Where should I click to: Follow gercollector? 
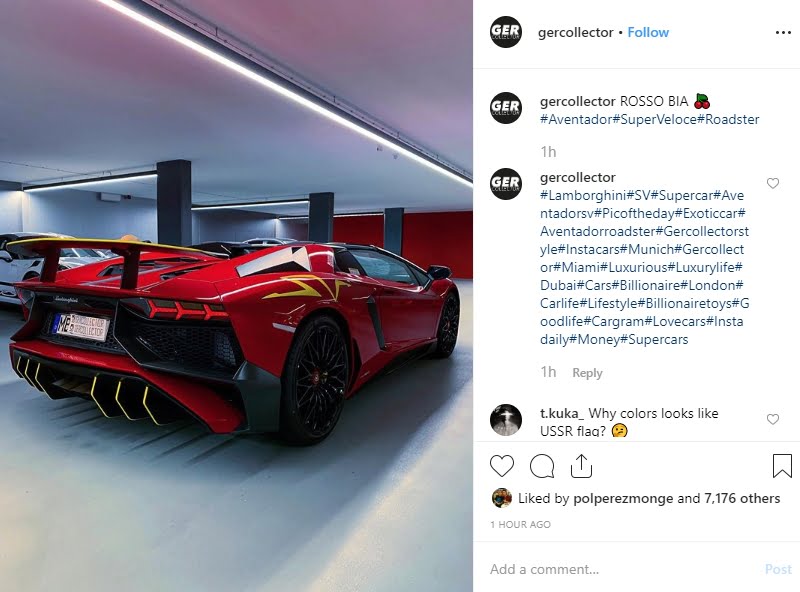tap(648, 32)
